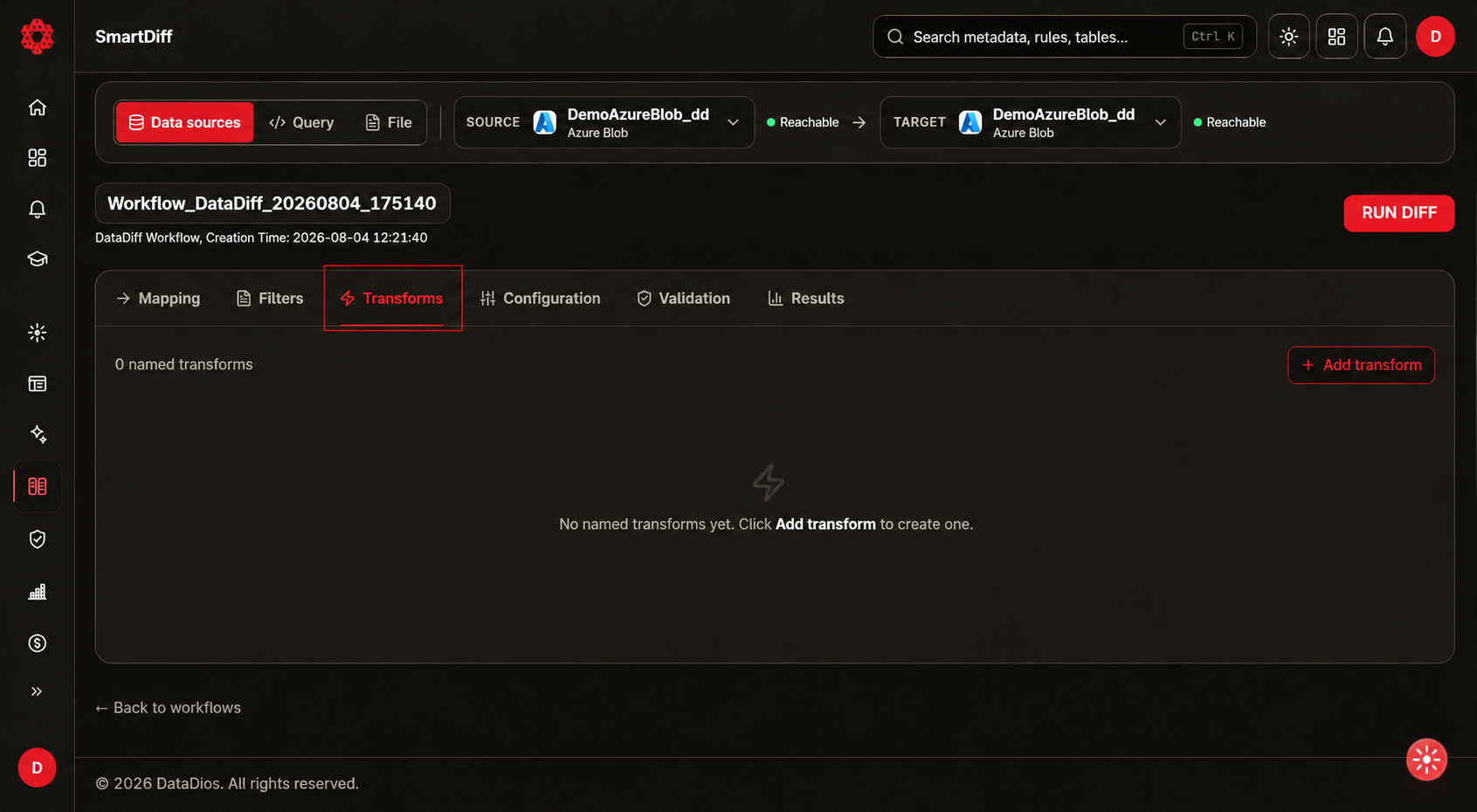Viewport: 1477px width, 812px height.
Task: Open the bar chart sidebar icon
Action: pos(37,592)
